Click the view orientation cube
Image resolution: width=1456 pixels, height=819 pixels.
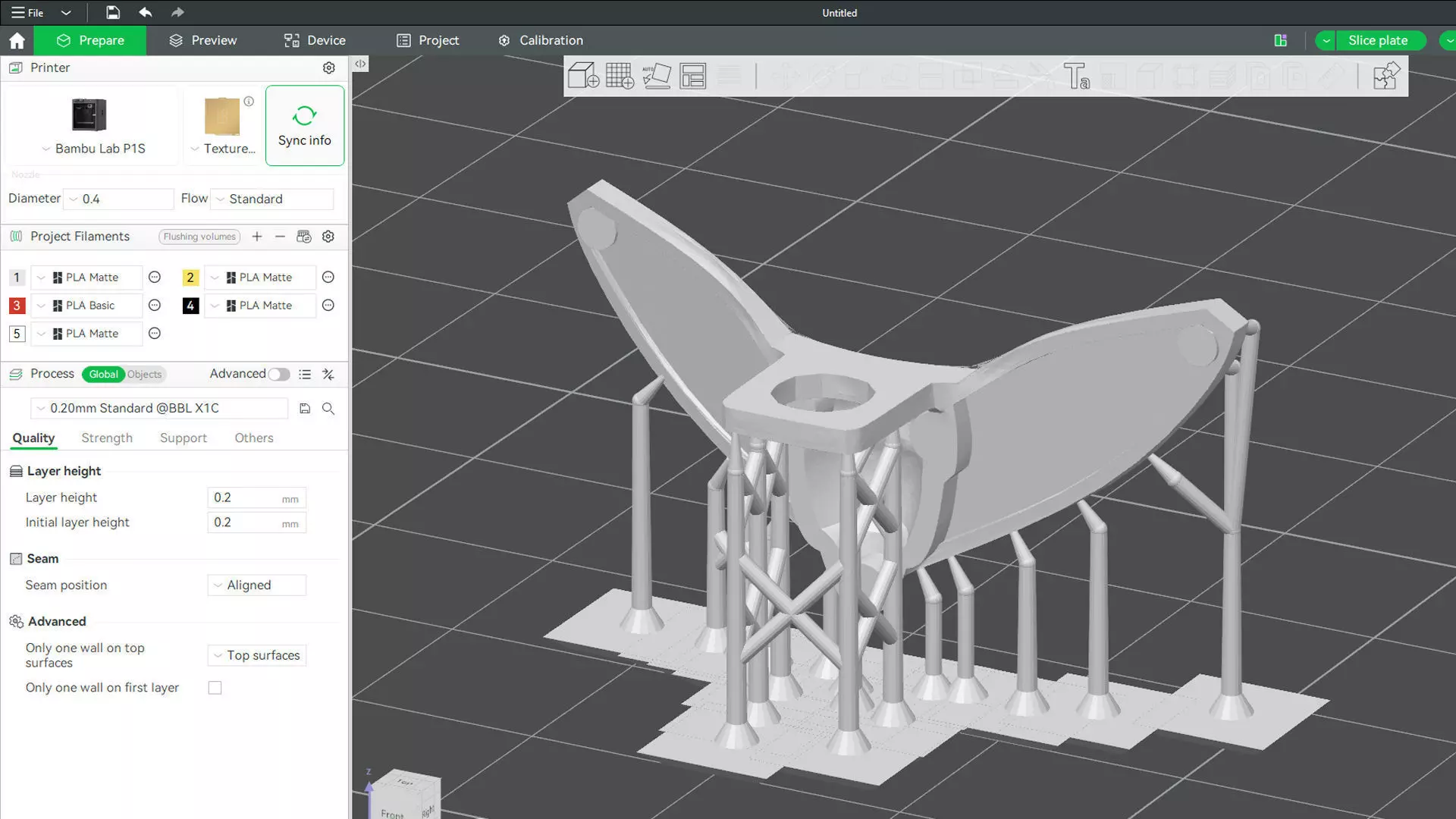point(404,796)
